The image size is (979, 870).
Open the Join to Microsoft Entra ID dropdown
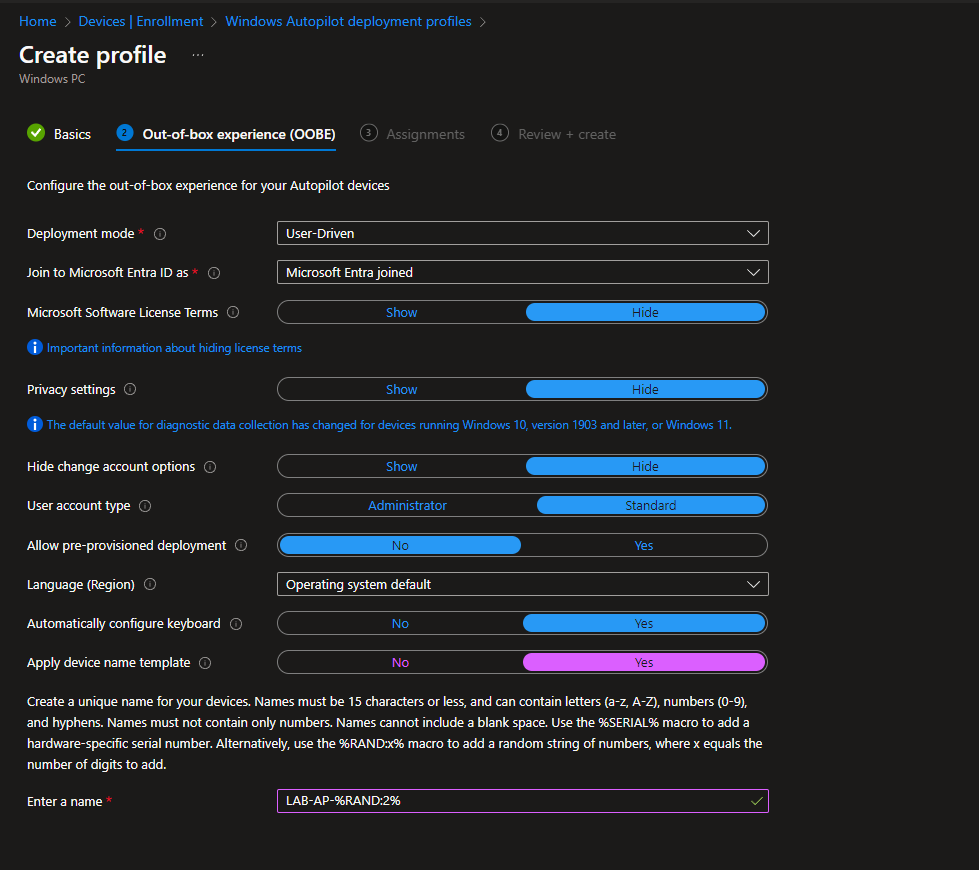523,272
